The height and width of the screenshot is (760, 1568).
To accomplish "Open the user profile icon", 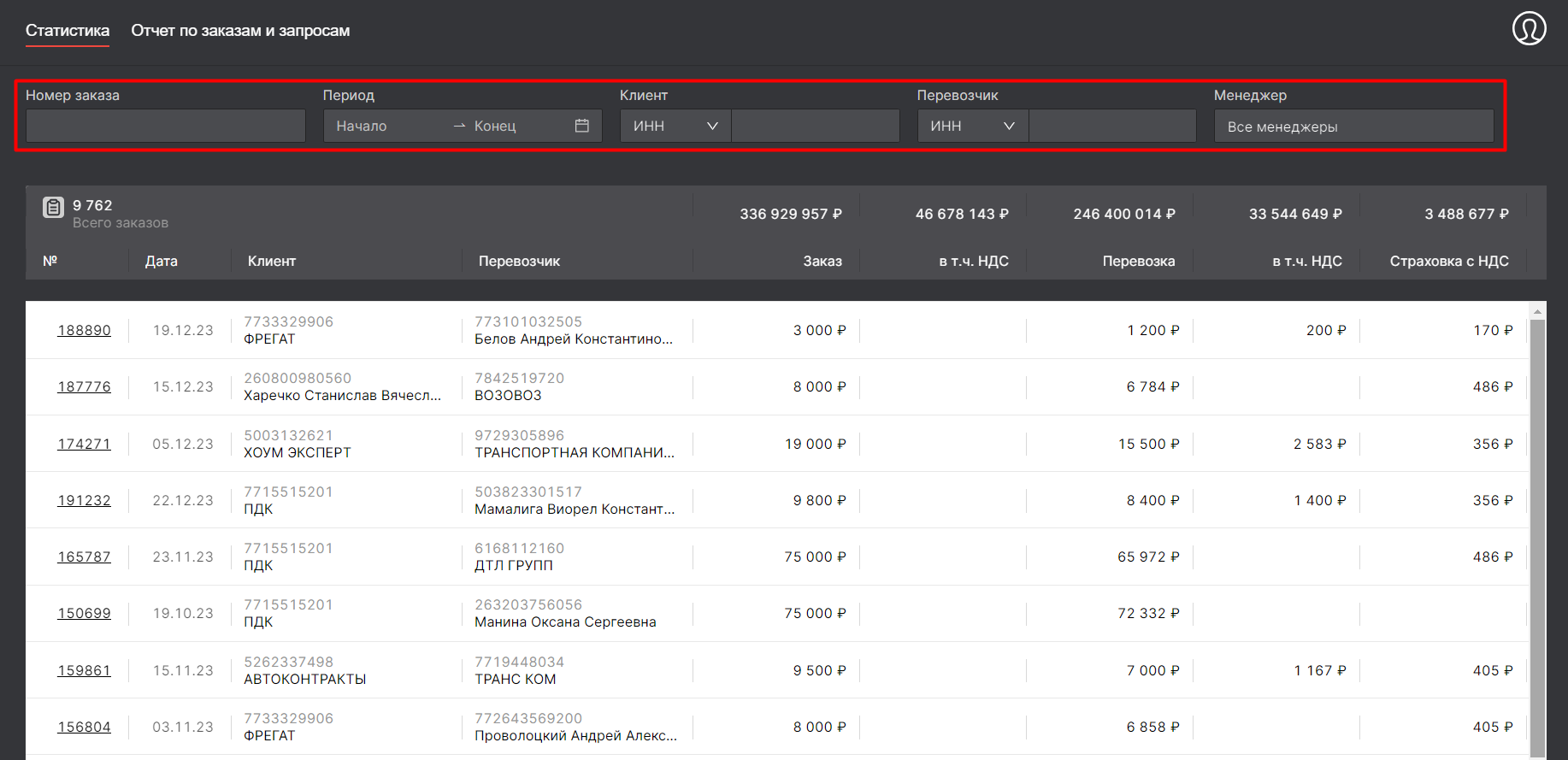I will (x=1529, y=28).
